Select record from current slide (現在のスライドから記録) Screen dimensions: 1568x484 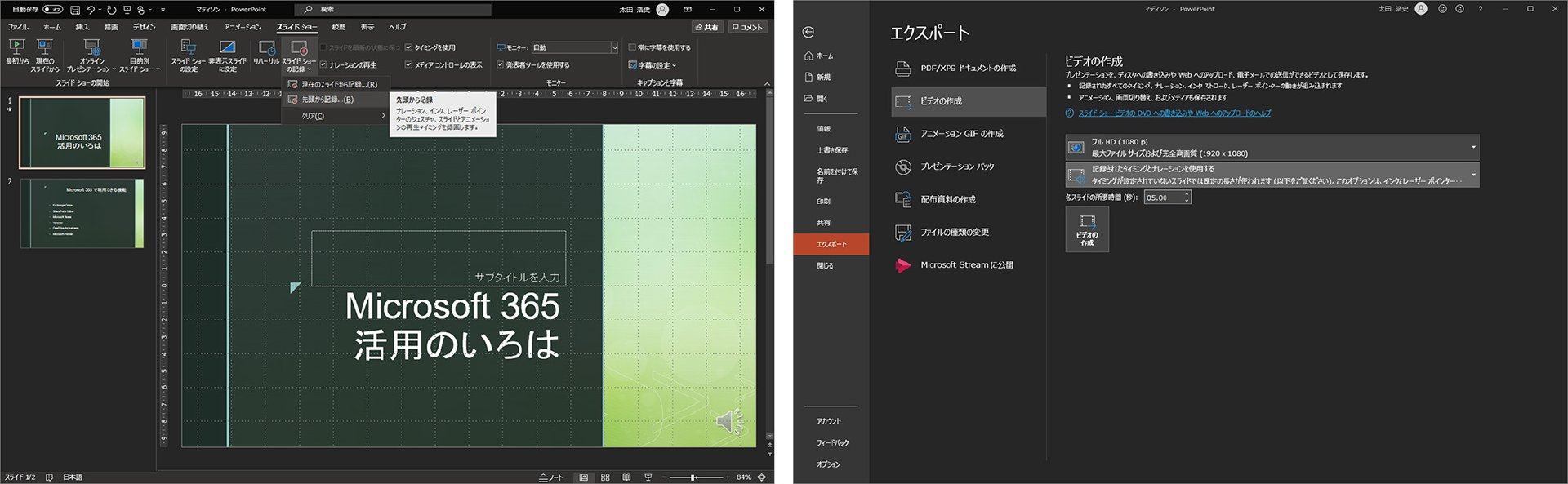pyautogui.click(x=336, y=84)
